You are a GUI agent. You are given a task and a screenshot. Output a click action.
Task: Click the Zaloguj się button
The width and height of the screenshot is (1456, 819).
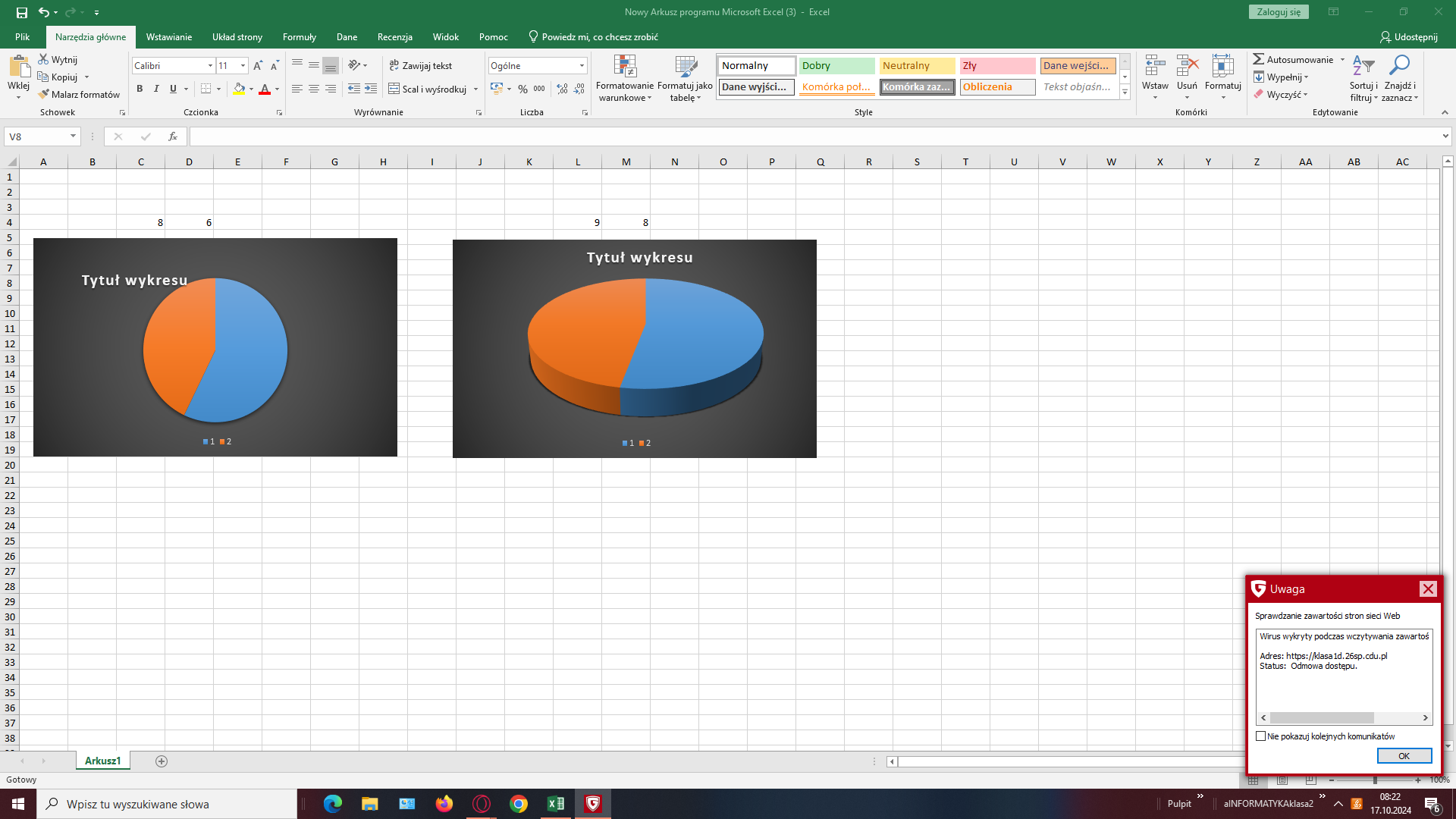pos(1279,12)
